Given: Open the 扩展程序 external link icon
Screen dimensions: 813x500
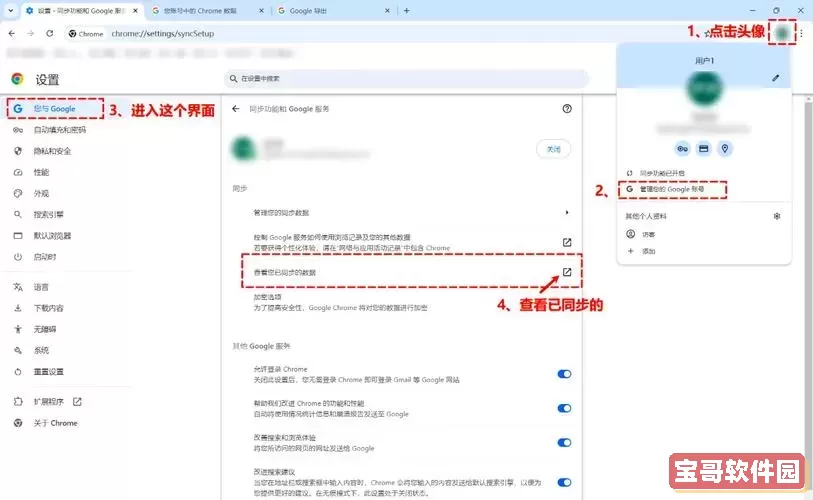Looking at the screenshot, I should (x=77, y=401).
